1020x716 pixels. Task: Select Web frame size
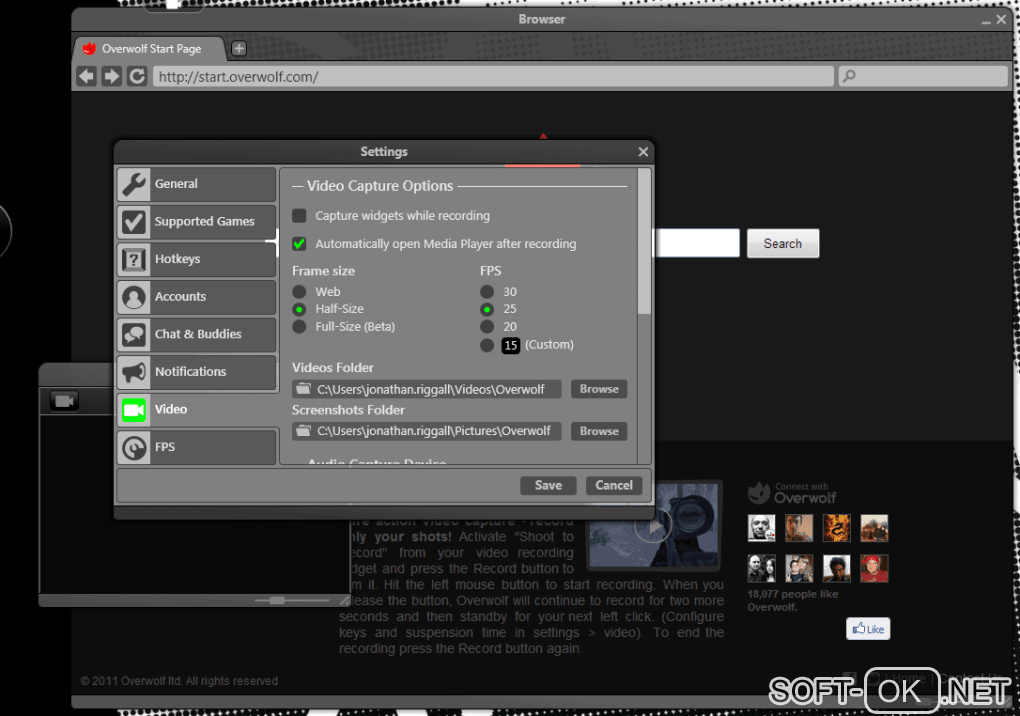[x=299, y=291]
